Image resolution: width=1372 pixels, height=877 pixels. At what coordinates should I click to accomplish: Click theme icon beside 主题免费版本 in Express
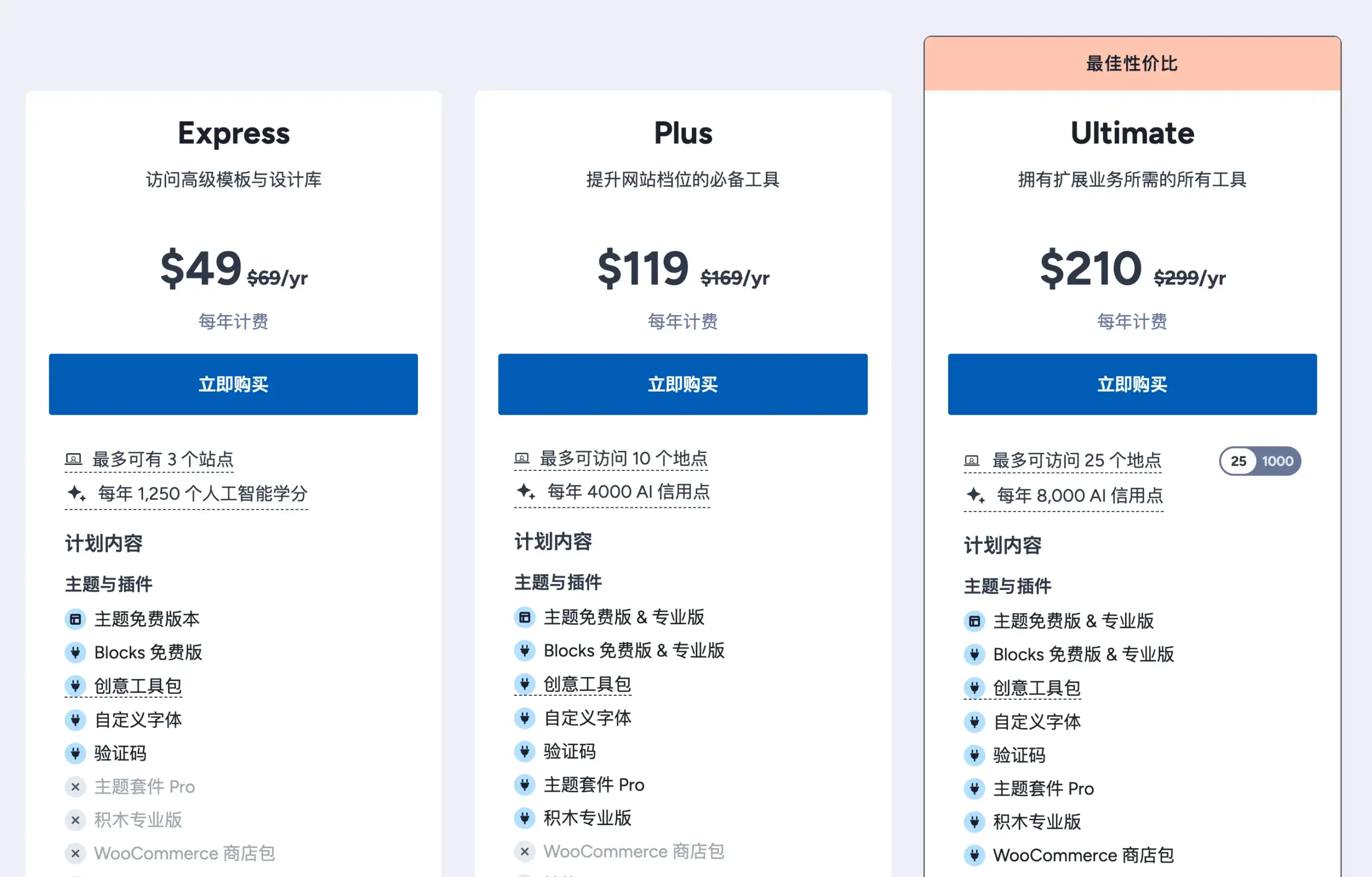point(75,619)
